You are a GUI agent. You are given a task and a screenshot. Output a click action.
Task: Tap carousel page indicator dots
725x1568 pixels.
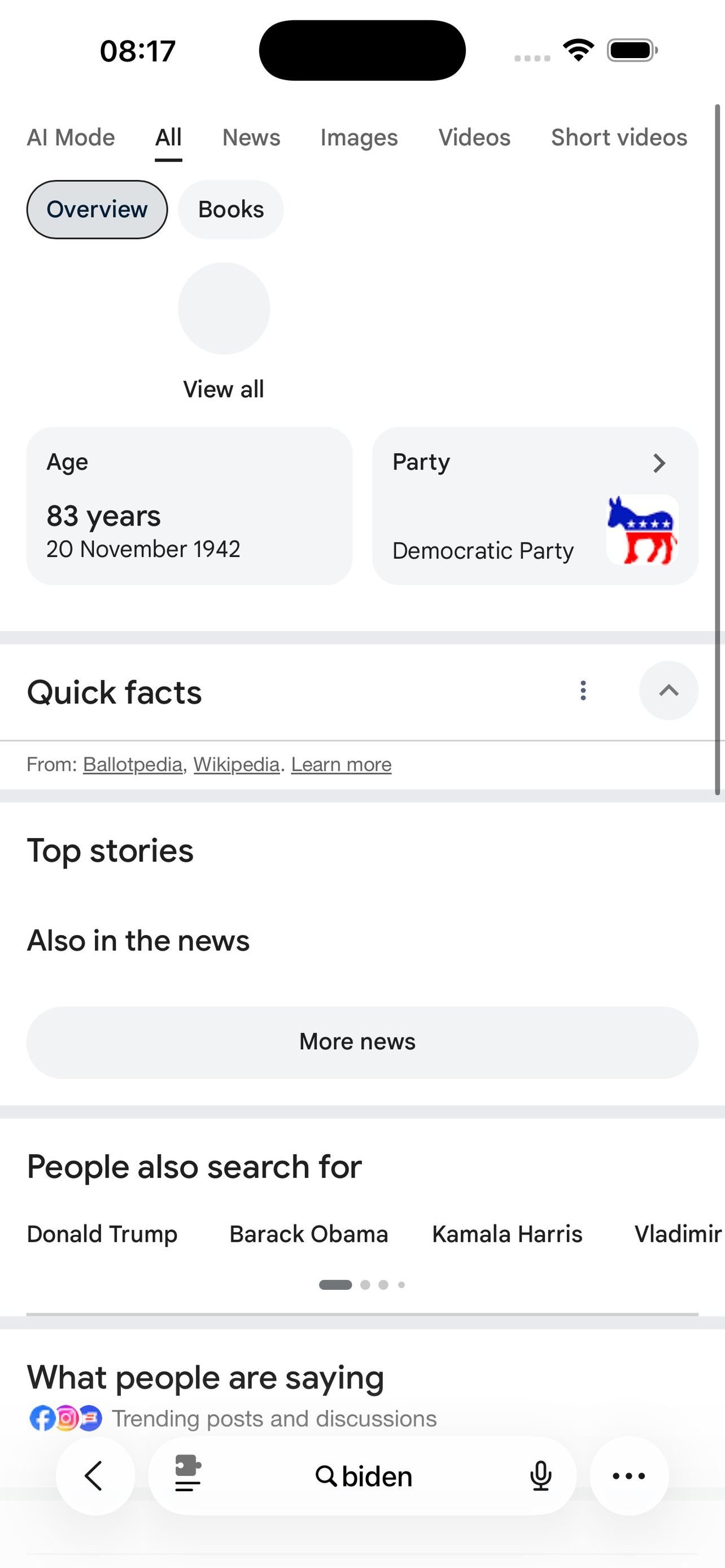[362, 1285]
